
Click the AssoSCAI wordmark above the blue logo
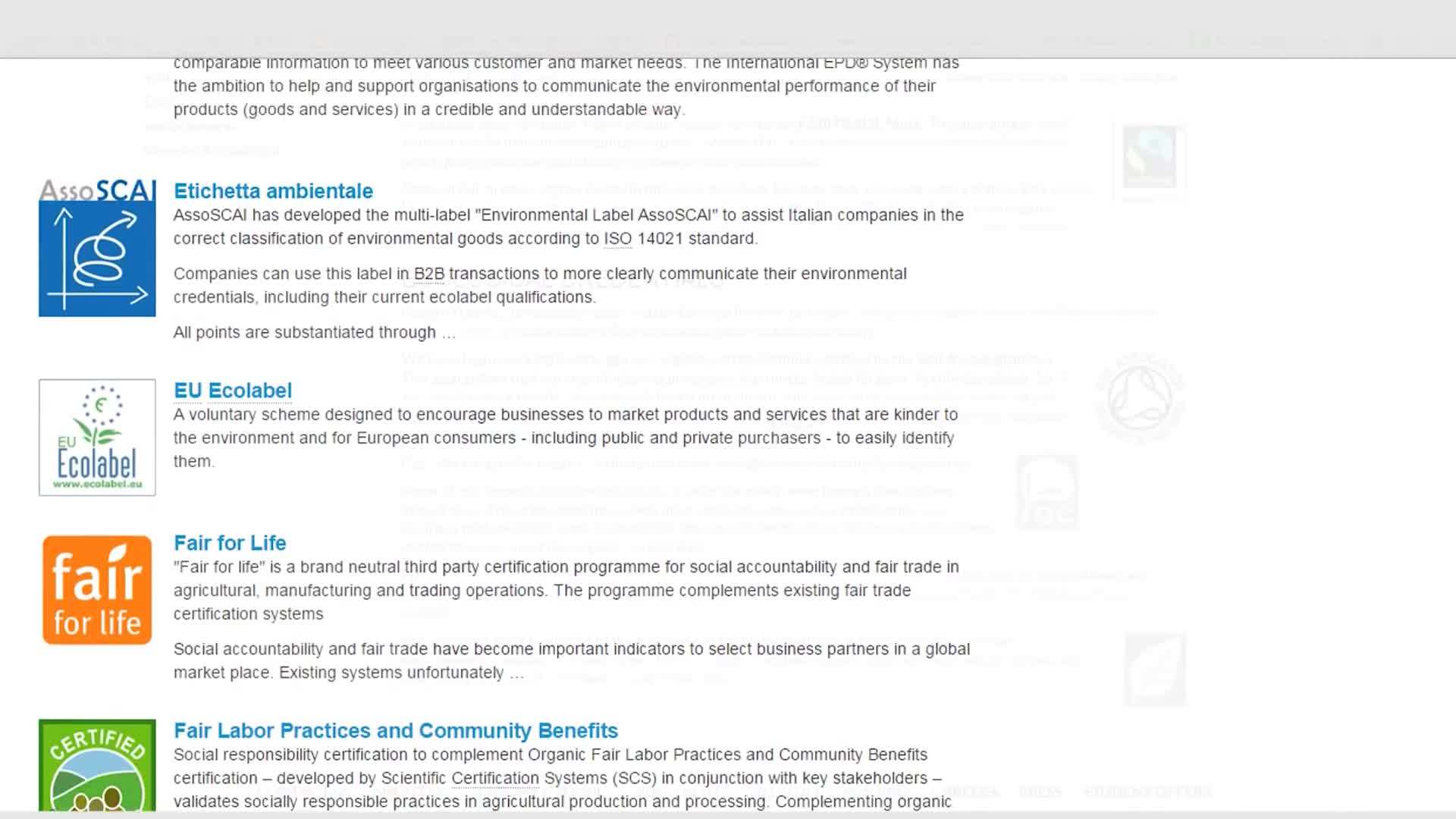coord(97,190)
